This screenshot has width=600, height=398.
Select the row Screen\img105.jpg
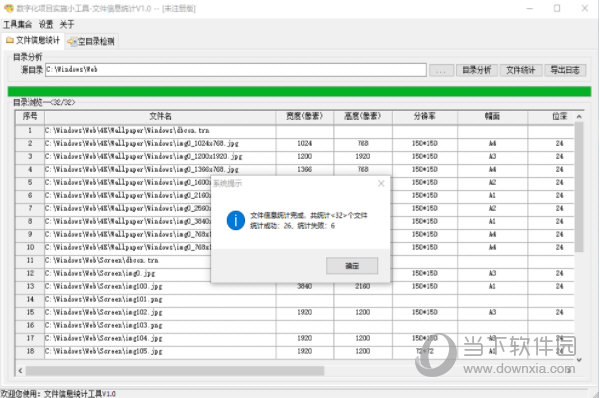point(295,352)
